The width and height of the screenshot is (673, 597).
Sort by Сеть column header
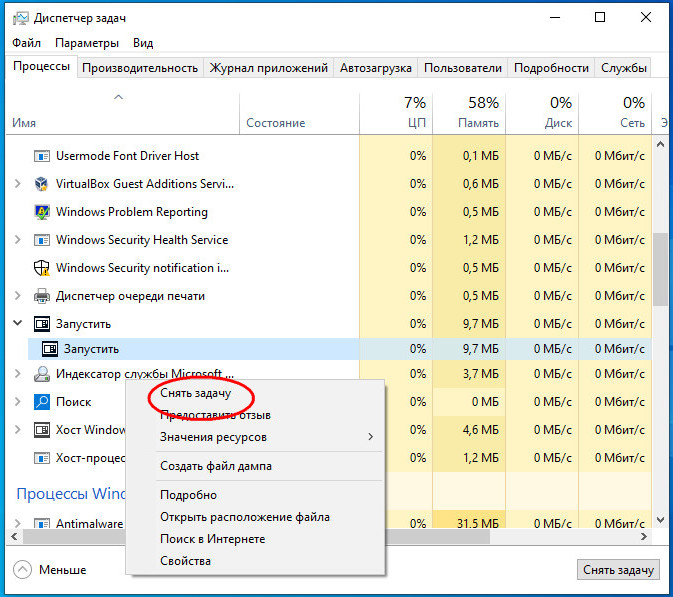[615, 113]
